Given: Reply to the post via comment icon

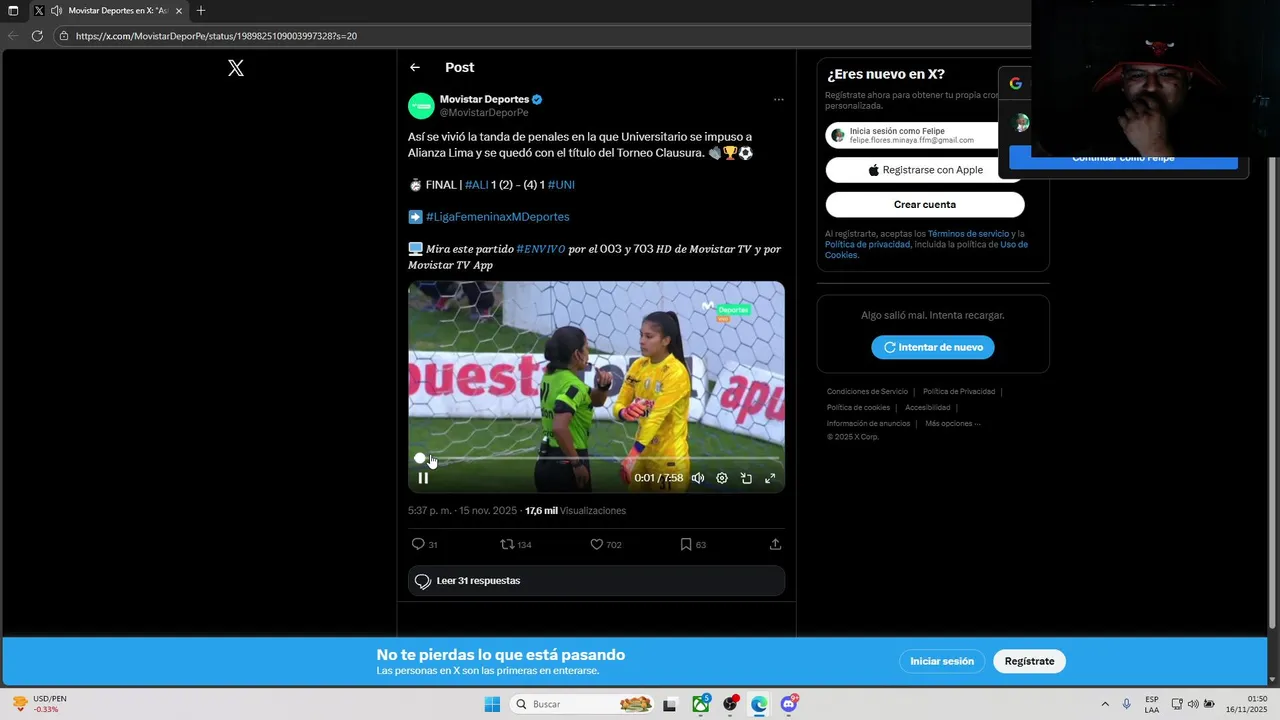Looking at the screenshot, I should [x=419, y=544].
